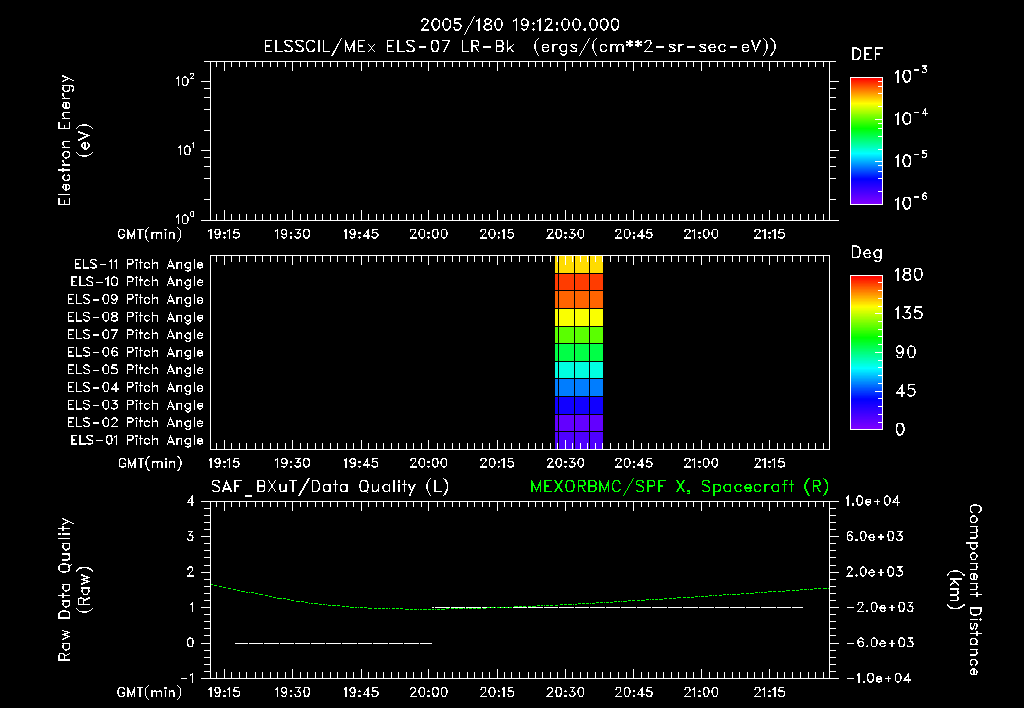Click the 2 tick on Raw Data Quality axis
Image resolution: width=1024 pixels, height=708 pixels.
190,571
